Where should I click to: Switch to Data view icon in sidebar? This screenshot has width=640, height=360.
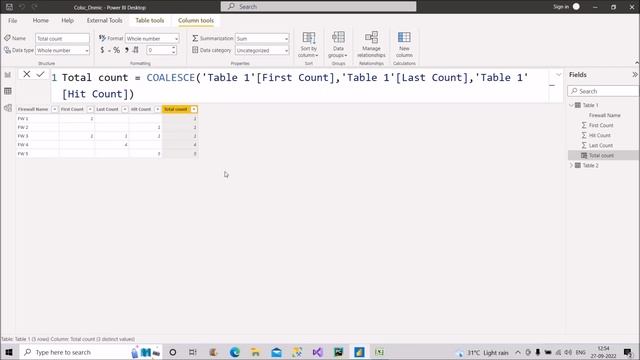tap(8, 91)
